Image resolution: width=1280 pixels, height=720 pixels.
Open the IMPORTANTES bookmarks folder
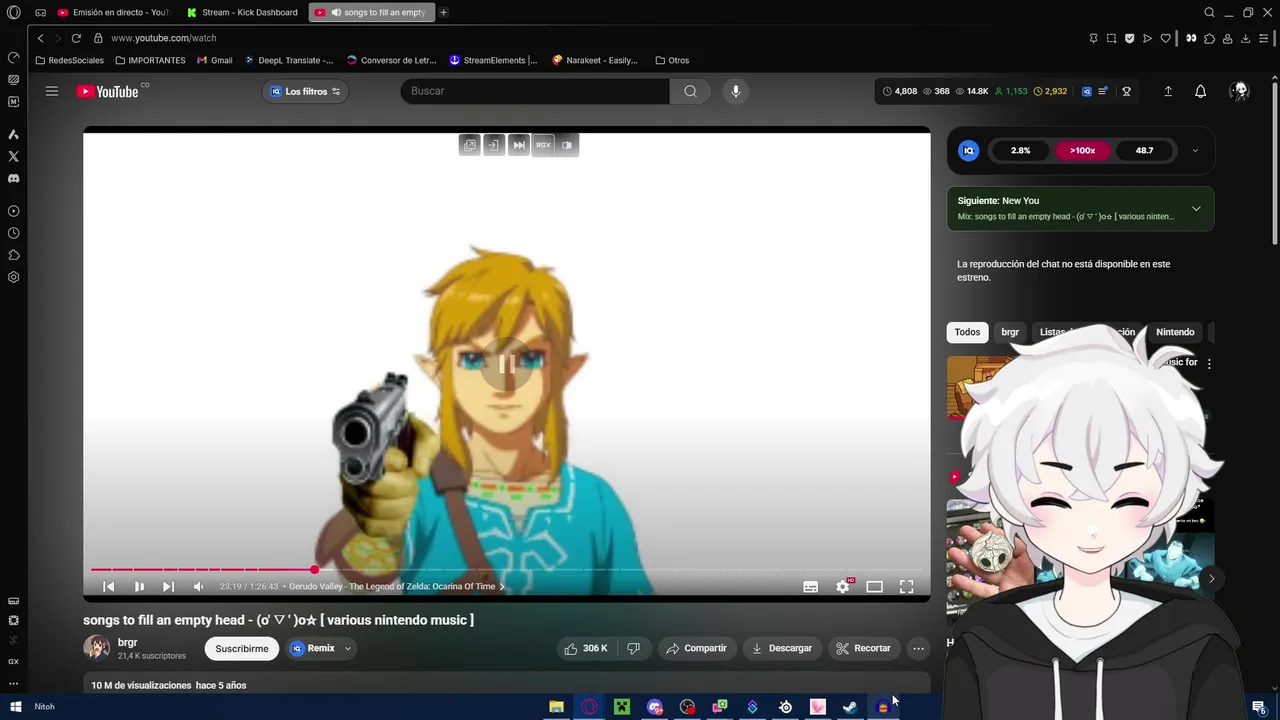click(150, 60)
